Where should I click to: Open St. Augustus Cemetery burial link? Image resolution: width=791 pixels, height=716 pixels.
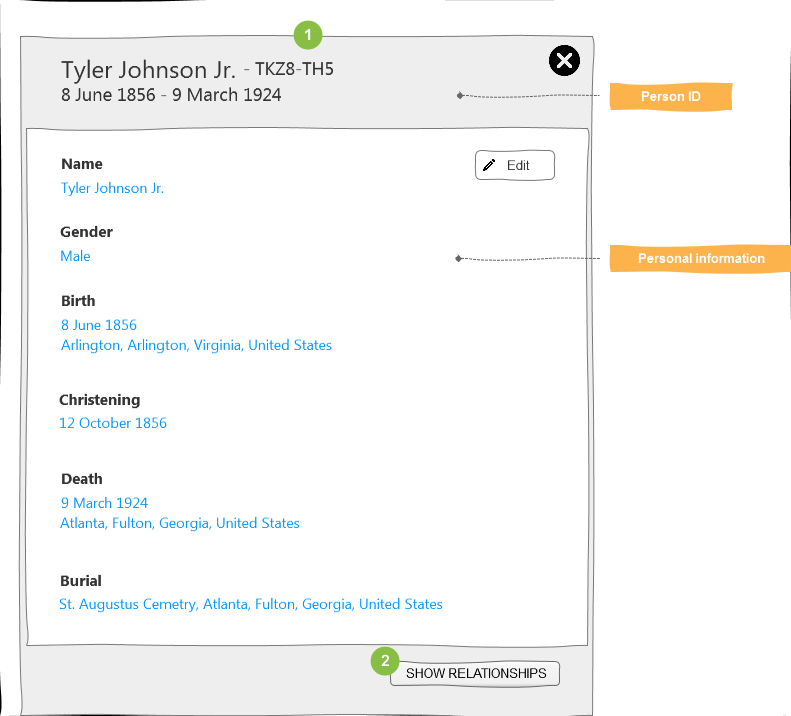[x=251, y=604]
